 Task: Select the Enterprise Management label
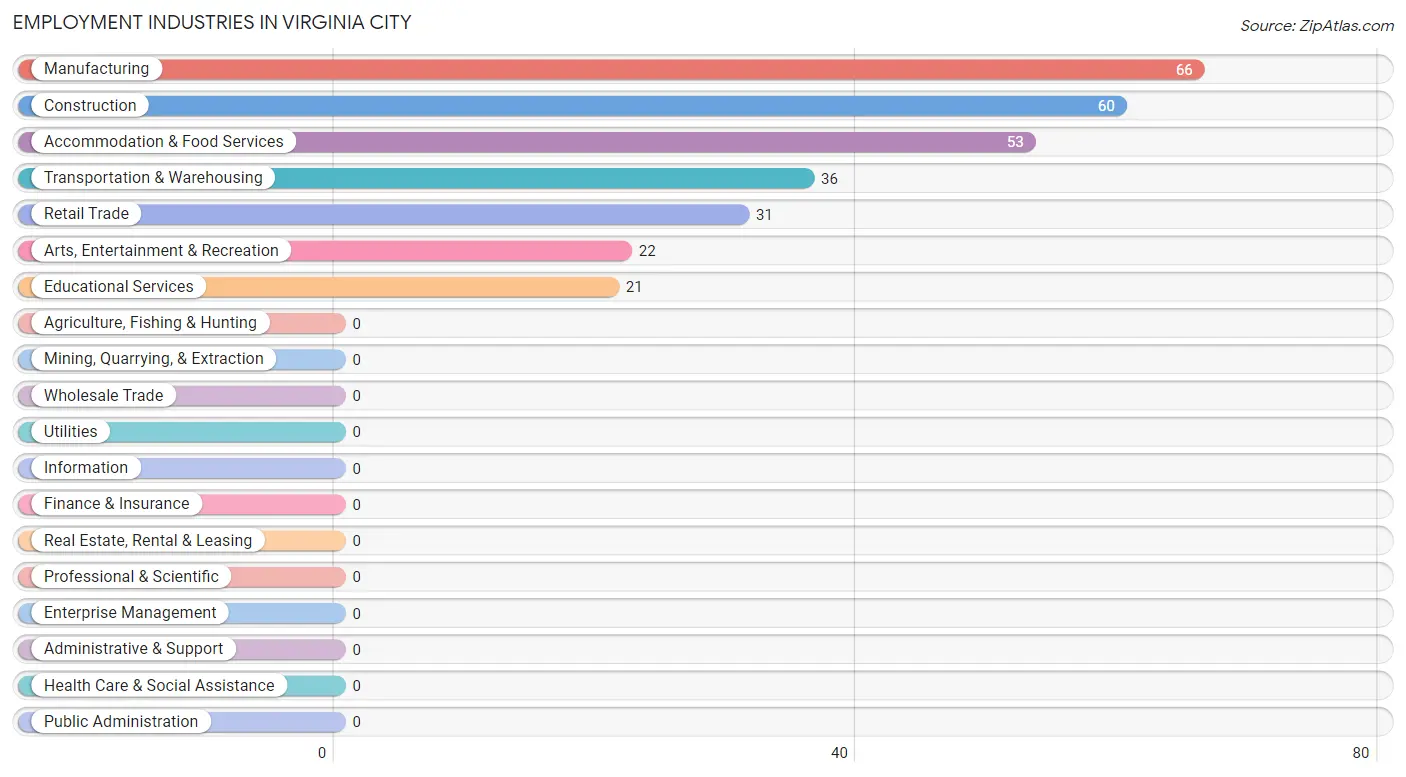point(130,613)
